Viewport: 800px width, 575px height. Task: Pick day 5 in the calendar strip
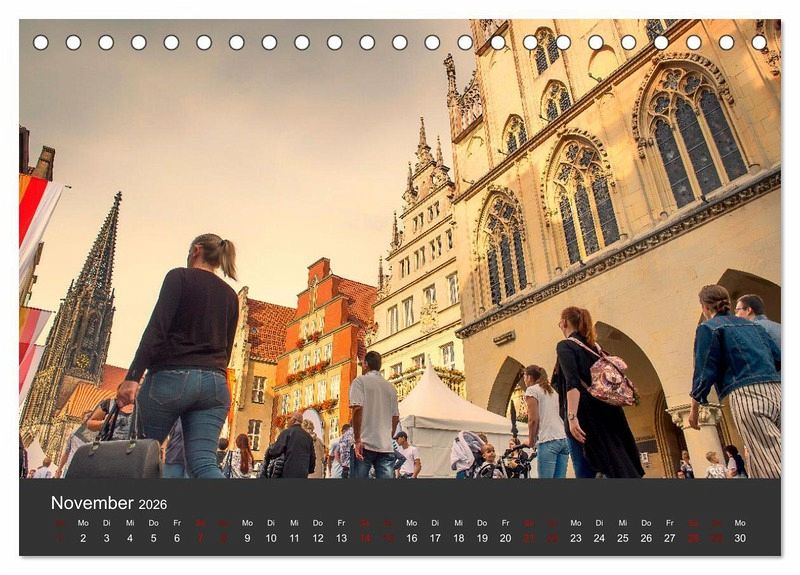tap(154, 538)
